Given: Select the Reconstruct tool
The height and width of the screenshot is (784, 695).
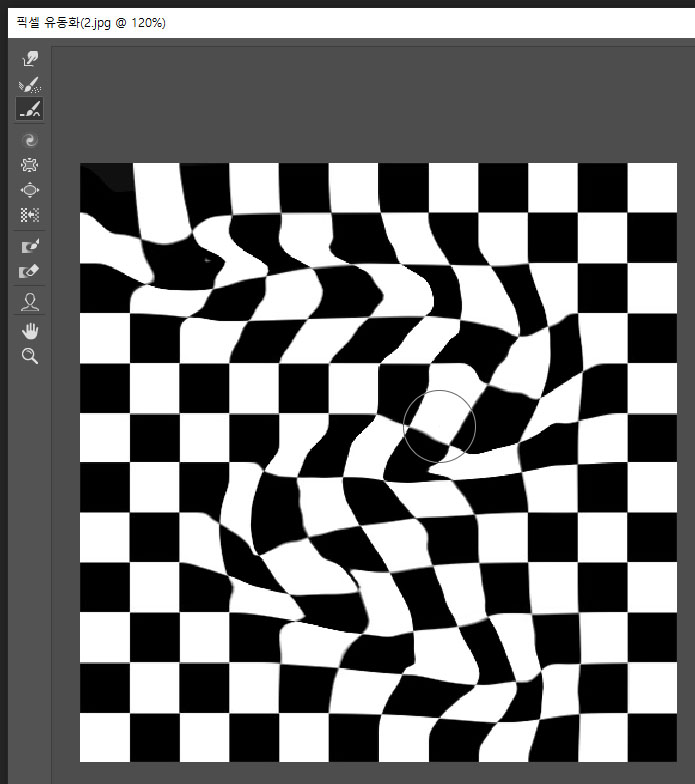Looking at the screenshot, I should [x=30, y=84].
